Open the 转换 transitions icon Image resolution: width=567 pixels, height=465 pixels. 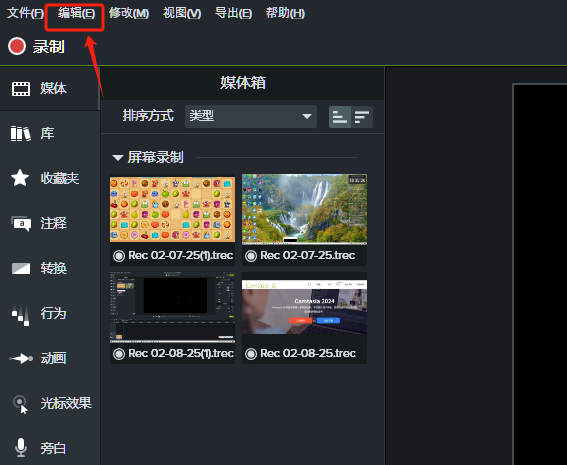[21, 268]
